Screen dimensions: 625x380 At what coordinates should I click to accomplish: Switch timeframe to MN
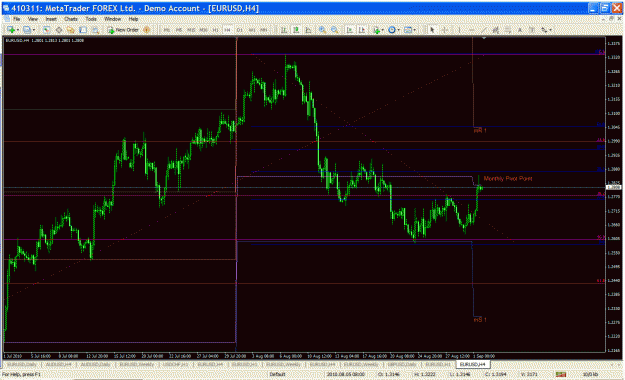(x=264, y=30)
